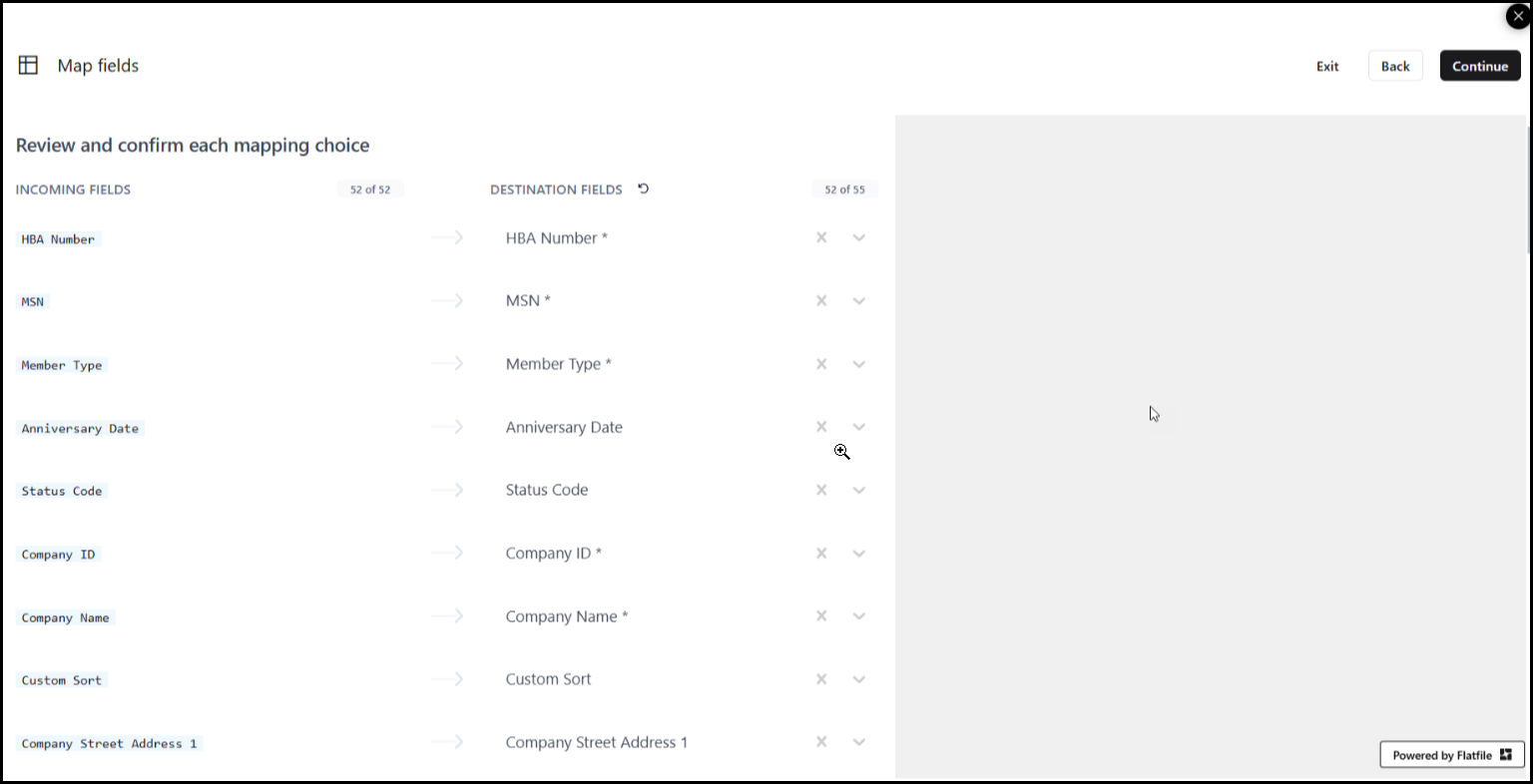Click the Powered by Flatfile badge

pyautogui.click(x=1451, y=755)
